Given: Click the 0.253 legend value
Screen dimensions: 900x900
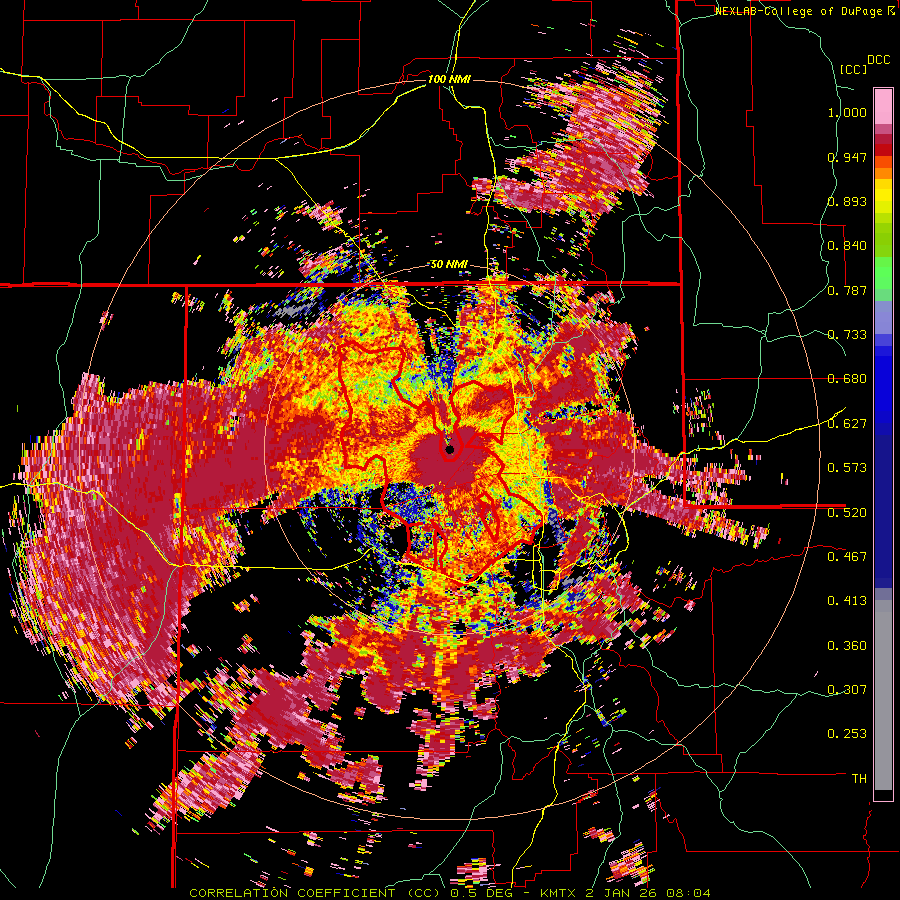Looking at the screenshot, I should tap(847, 734).
